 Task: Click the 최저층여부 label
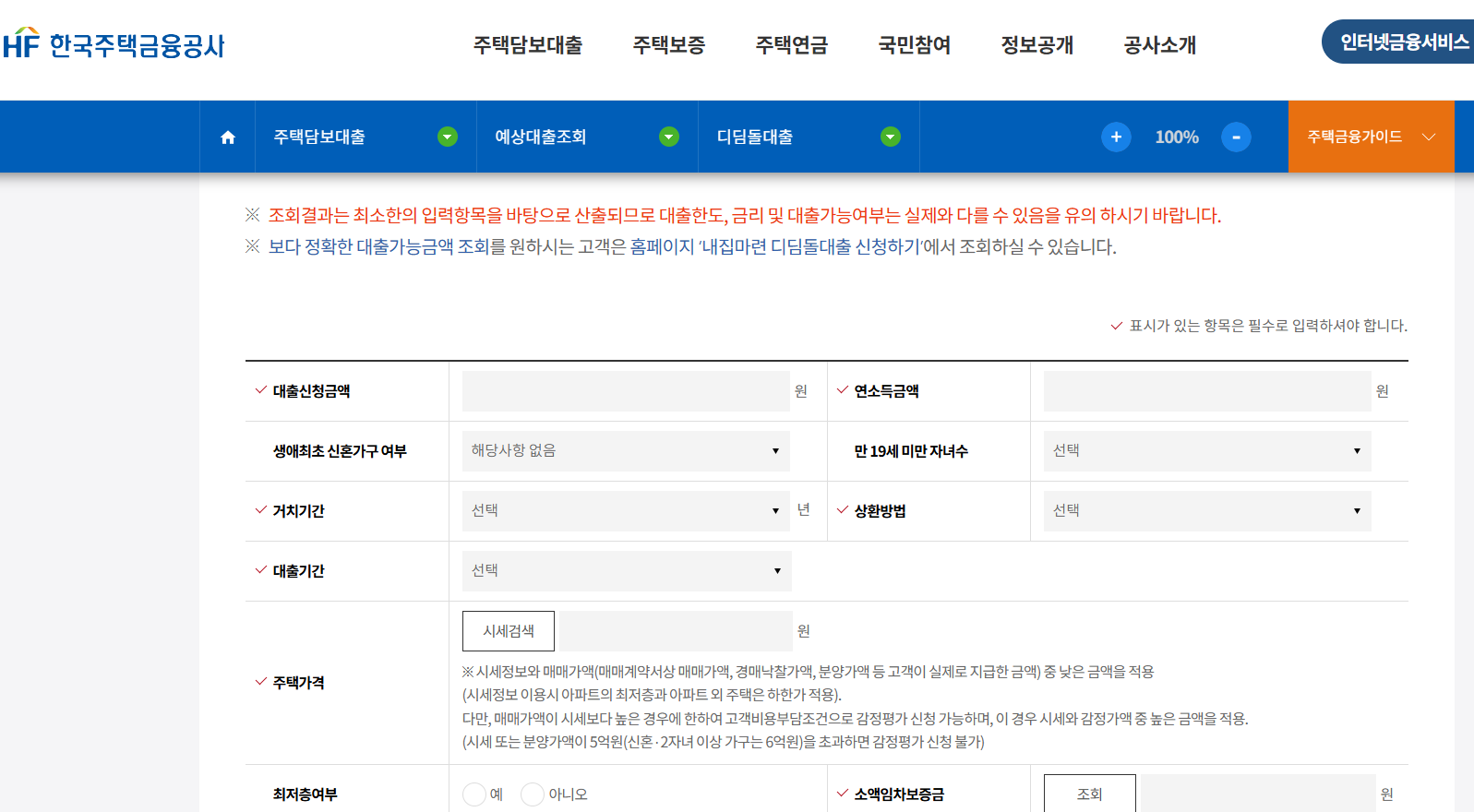click(x=305, y=794)
